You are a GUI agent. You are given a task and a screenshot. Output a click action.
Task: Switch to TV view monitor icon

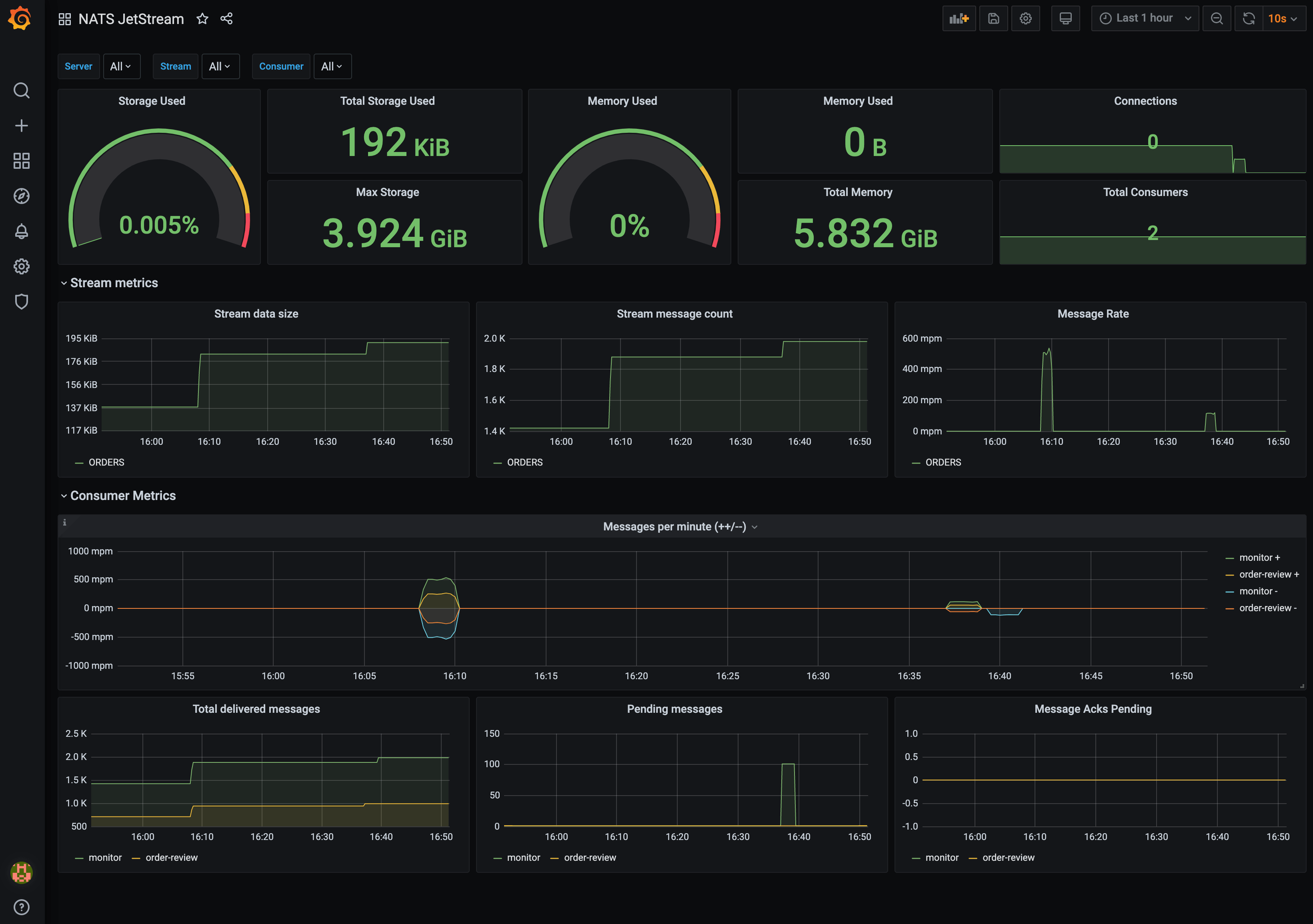pos(1065,18)
